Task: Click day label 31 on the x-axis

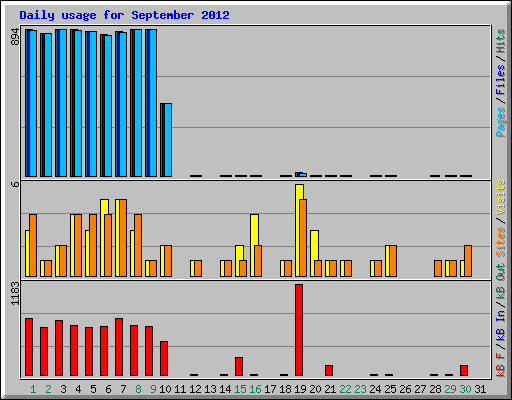Action: 480,389
